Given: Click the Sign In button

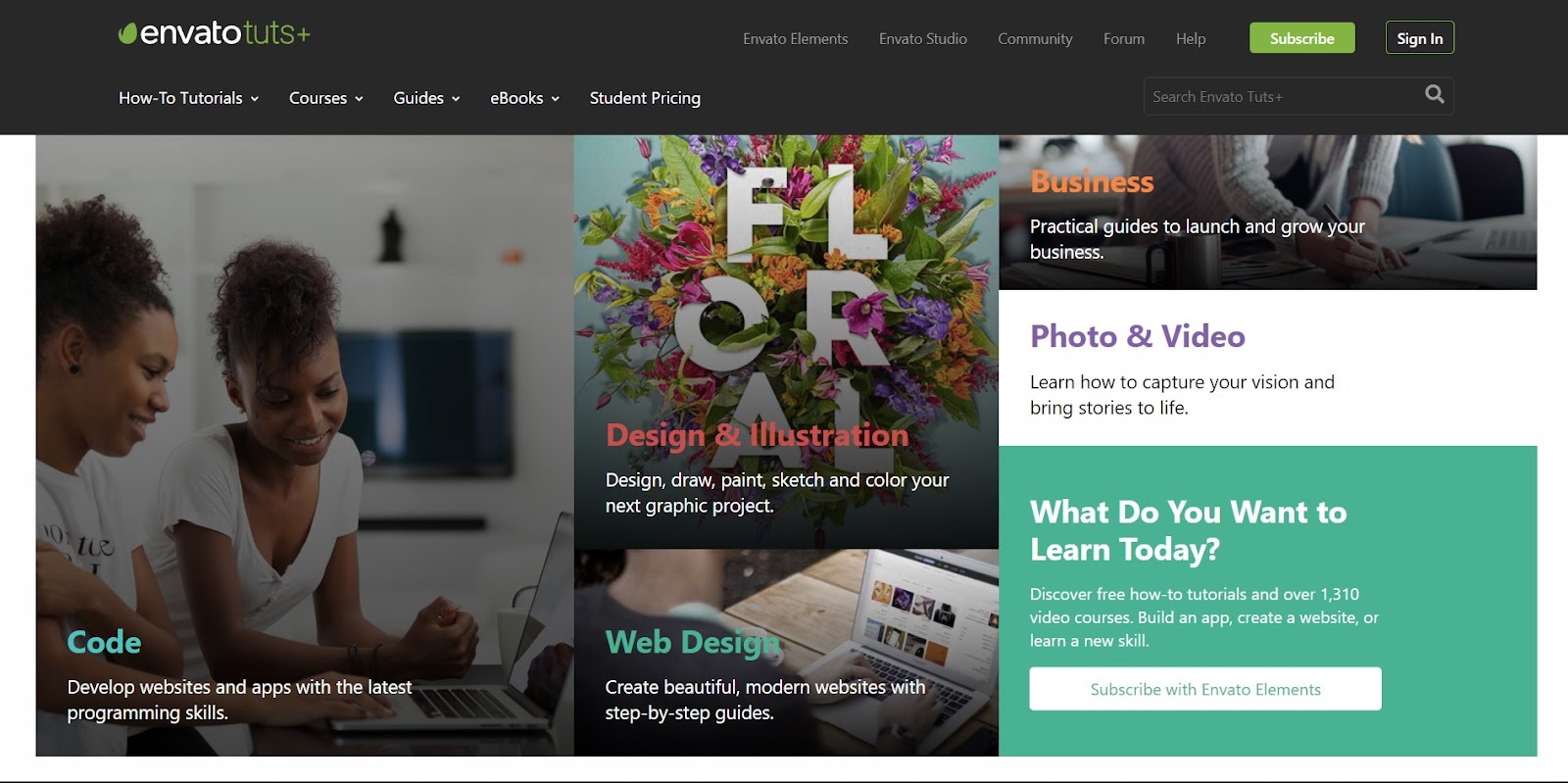Looking at the screenshot, I should (1420, 38).
